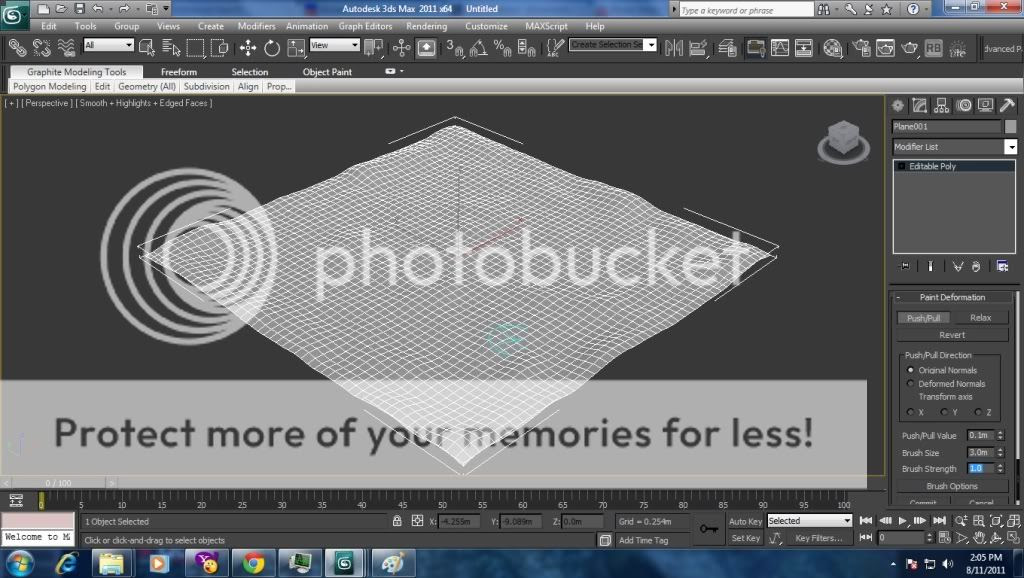Open Schematic View icon

pyautogui.click(x=804, y=48)
